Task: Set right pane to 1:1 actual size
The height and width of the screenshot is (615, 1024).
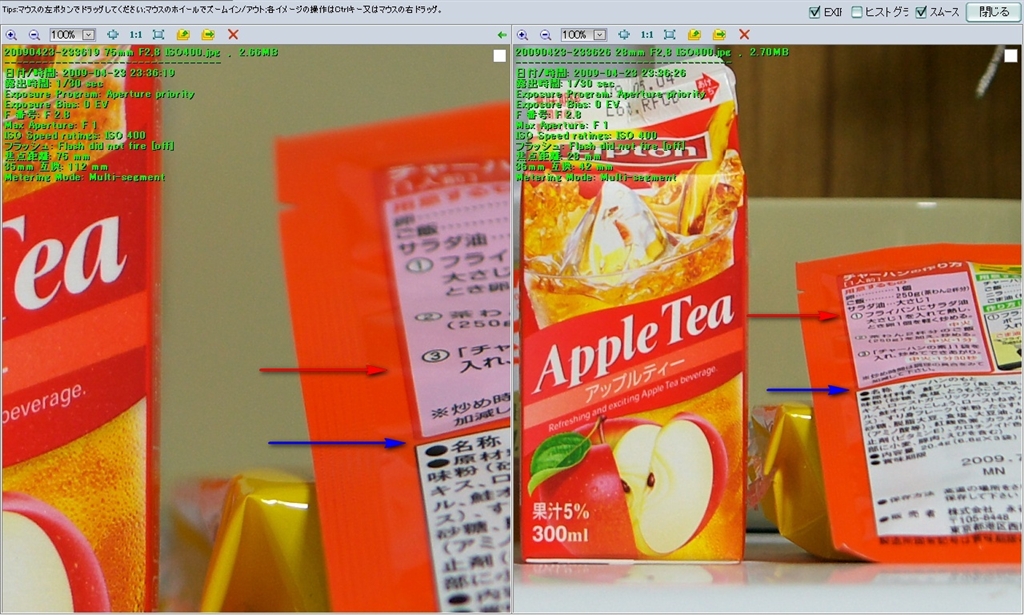Action: tap(647, 35)
